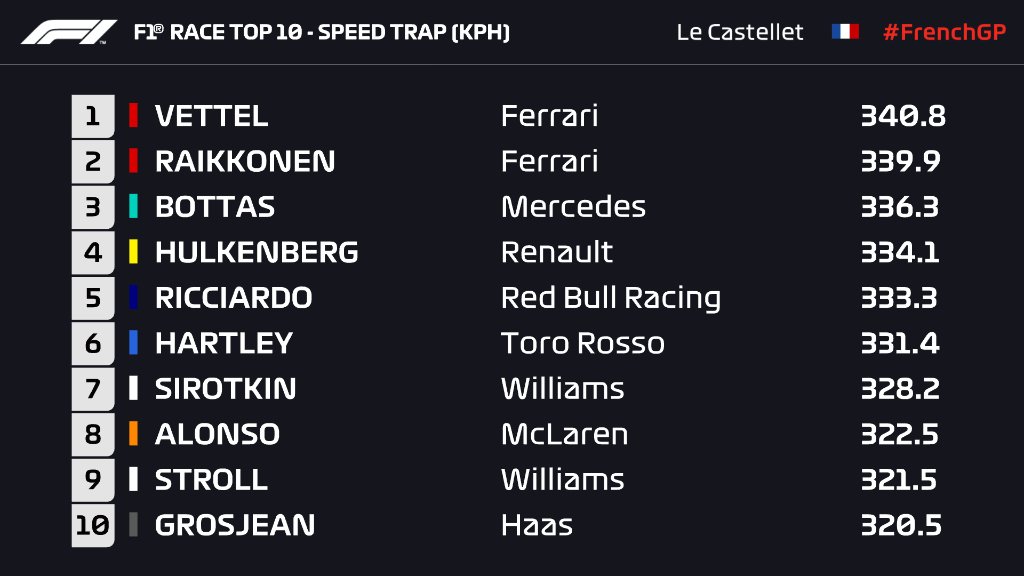Select the position 5 number badge

(93, 298)
